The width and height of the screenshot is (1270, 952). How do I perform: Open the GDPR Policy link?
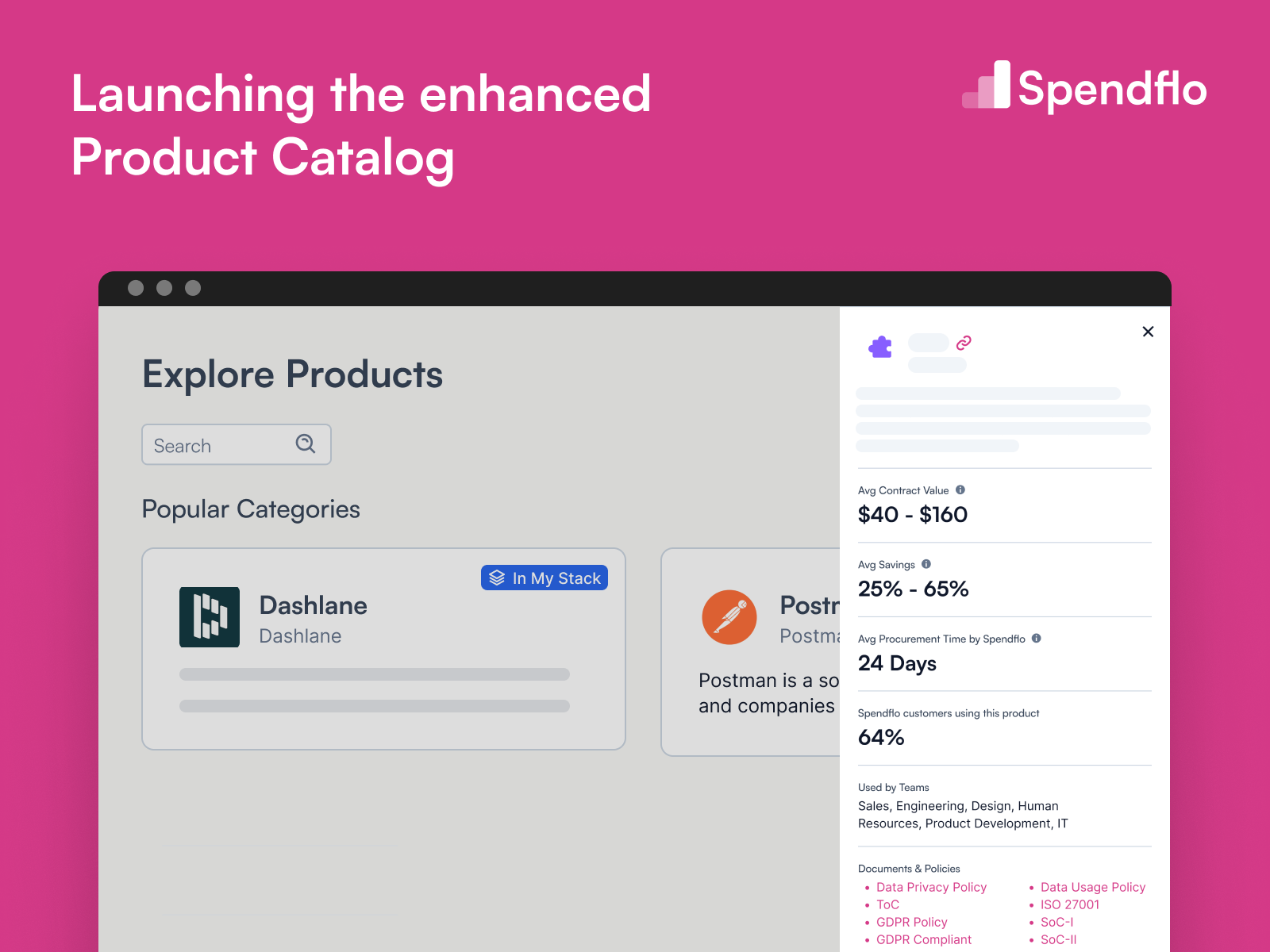coord(912,922)
